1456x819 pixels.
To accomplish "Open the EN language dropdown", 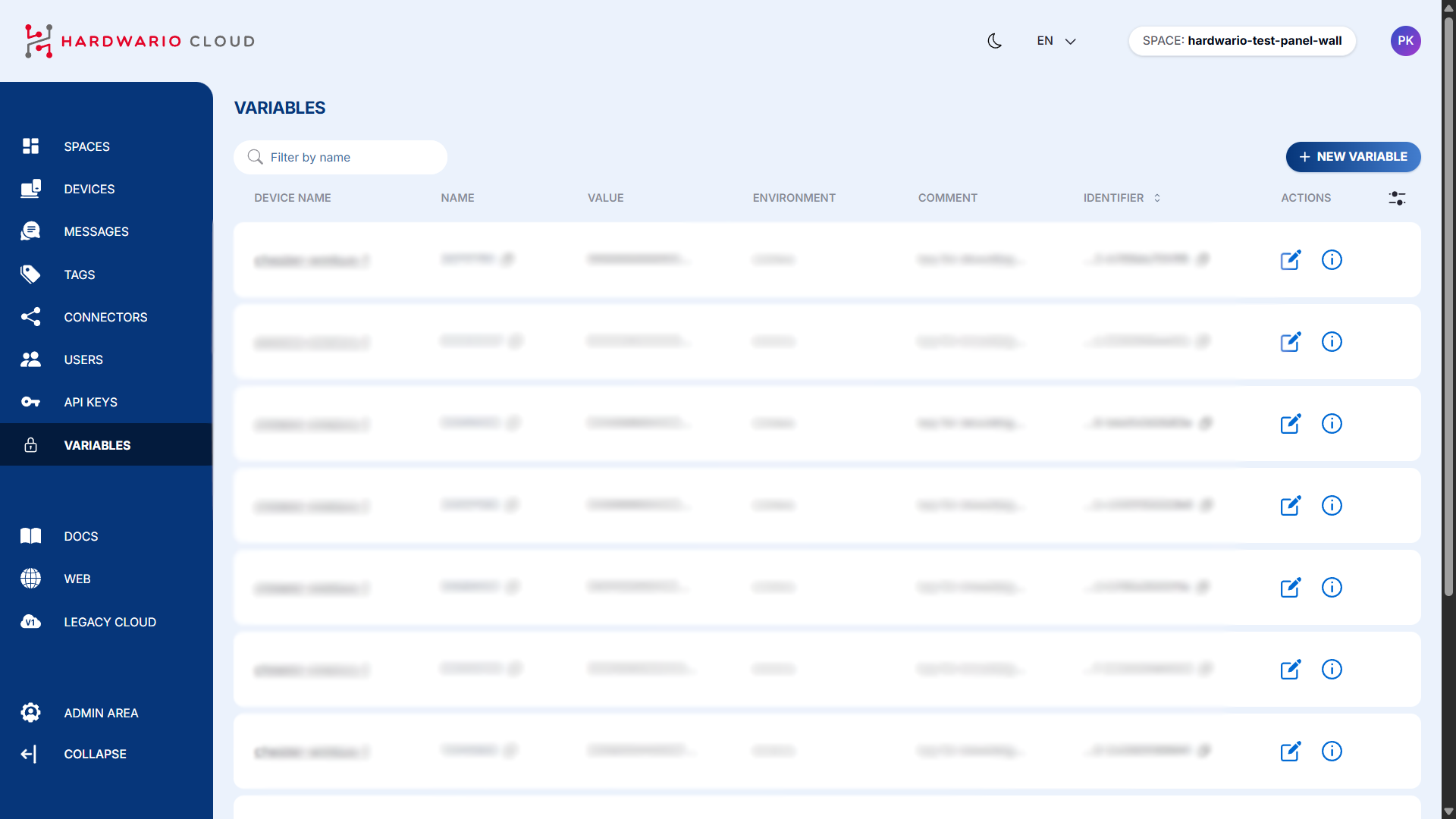I will (1056, 41).
